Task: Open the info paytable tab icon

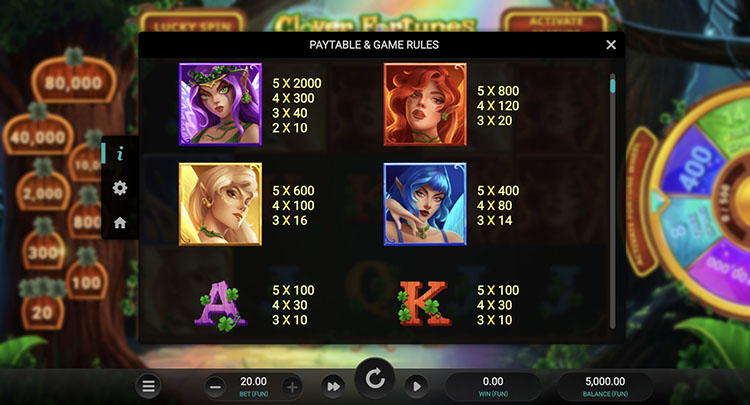Action: pyautogui.click(x=120, y=153)
